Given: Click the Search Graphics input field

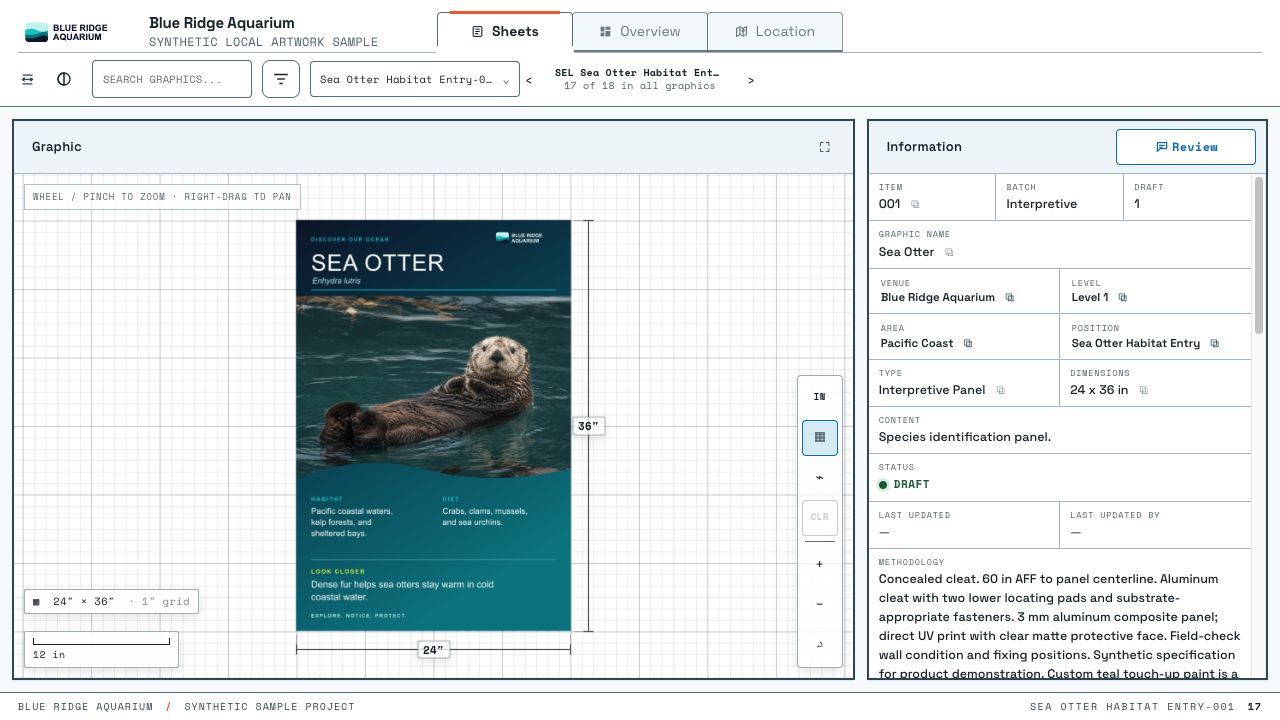Looking at the screenshot, I should (172, 79).
